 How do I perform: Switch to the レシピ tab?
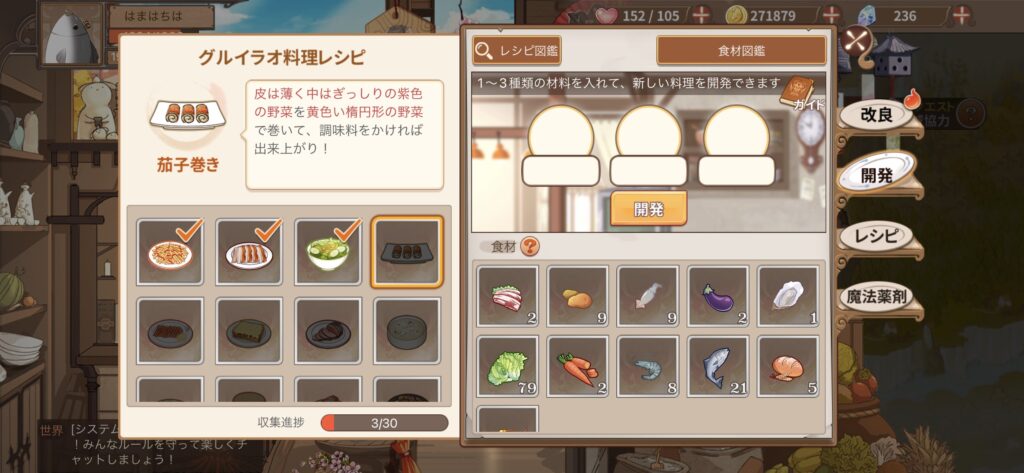tap(876, 236)
